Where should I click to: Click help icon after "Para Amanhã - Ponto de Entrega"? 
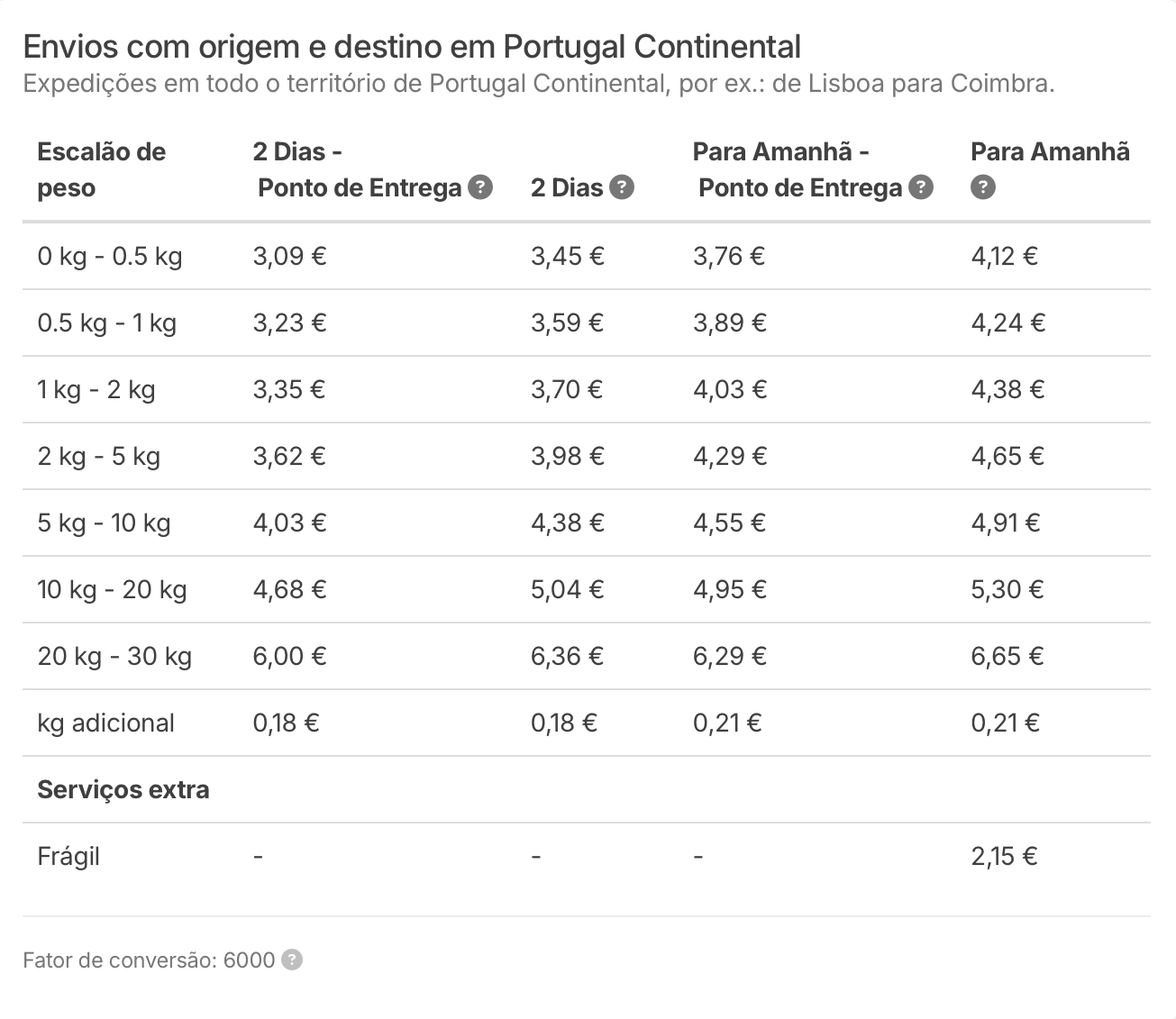(921, 187)
